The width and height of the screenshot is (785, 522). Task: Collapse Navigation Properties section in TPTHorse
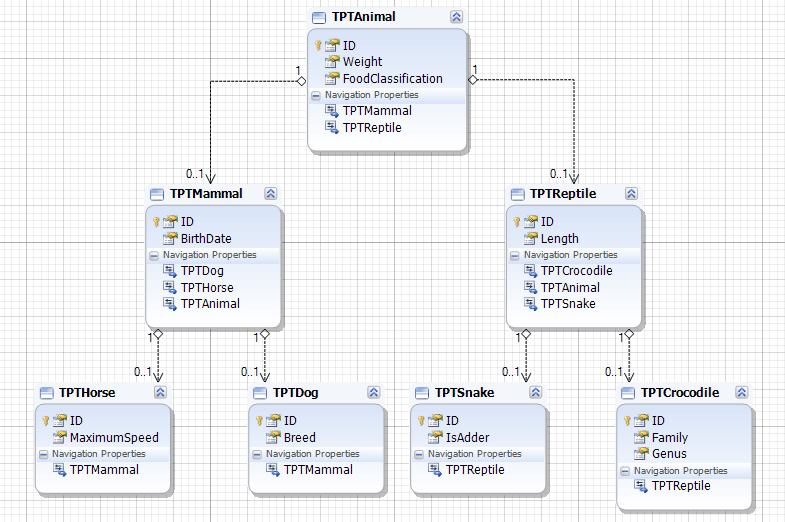tap(44, 454)
